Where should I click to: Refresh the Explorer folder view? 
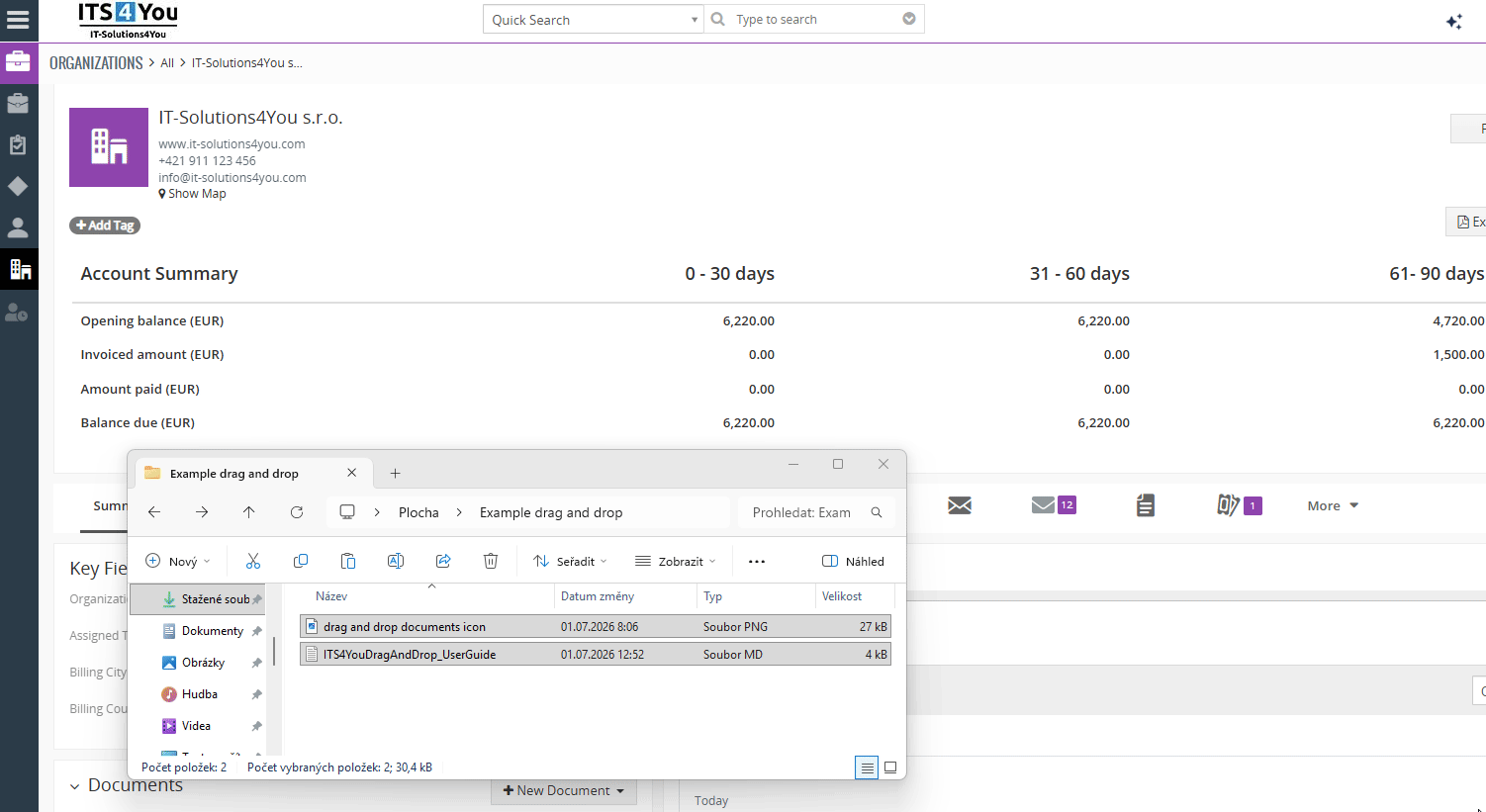point(297,511)
